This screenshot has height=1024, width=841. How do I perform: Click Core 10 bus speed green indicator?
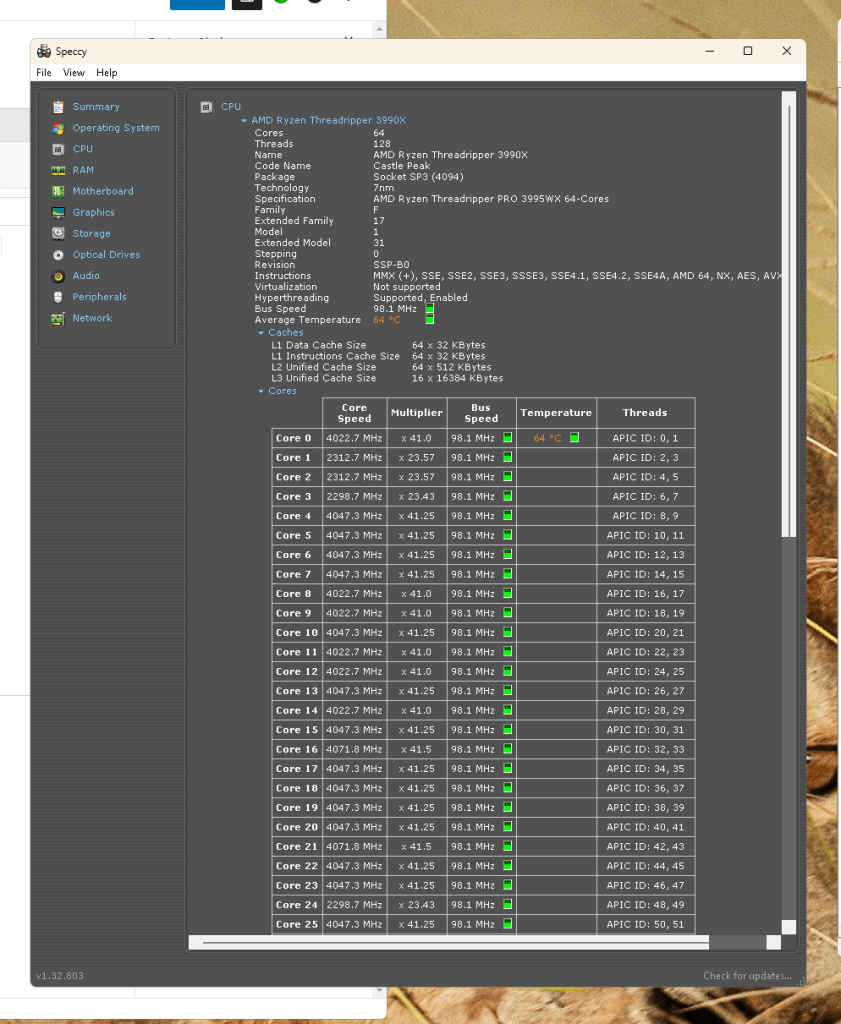point(507,632)
